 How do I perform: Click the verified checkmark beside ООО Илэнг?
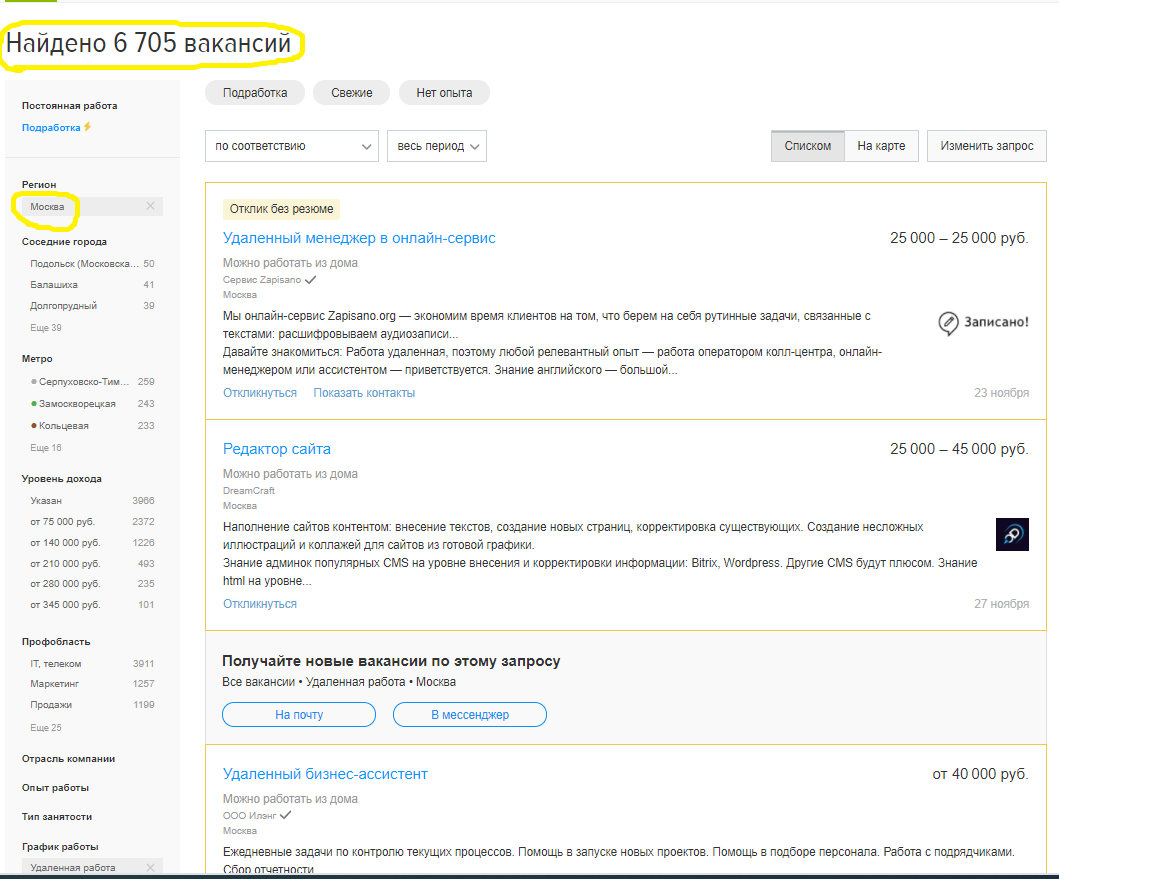click(285, 816)
